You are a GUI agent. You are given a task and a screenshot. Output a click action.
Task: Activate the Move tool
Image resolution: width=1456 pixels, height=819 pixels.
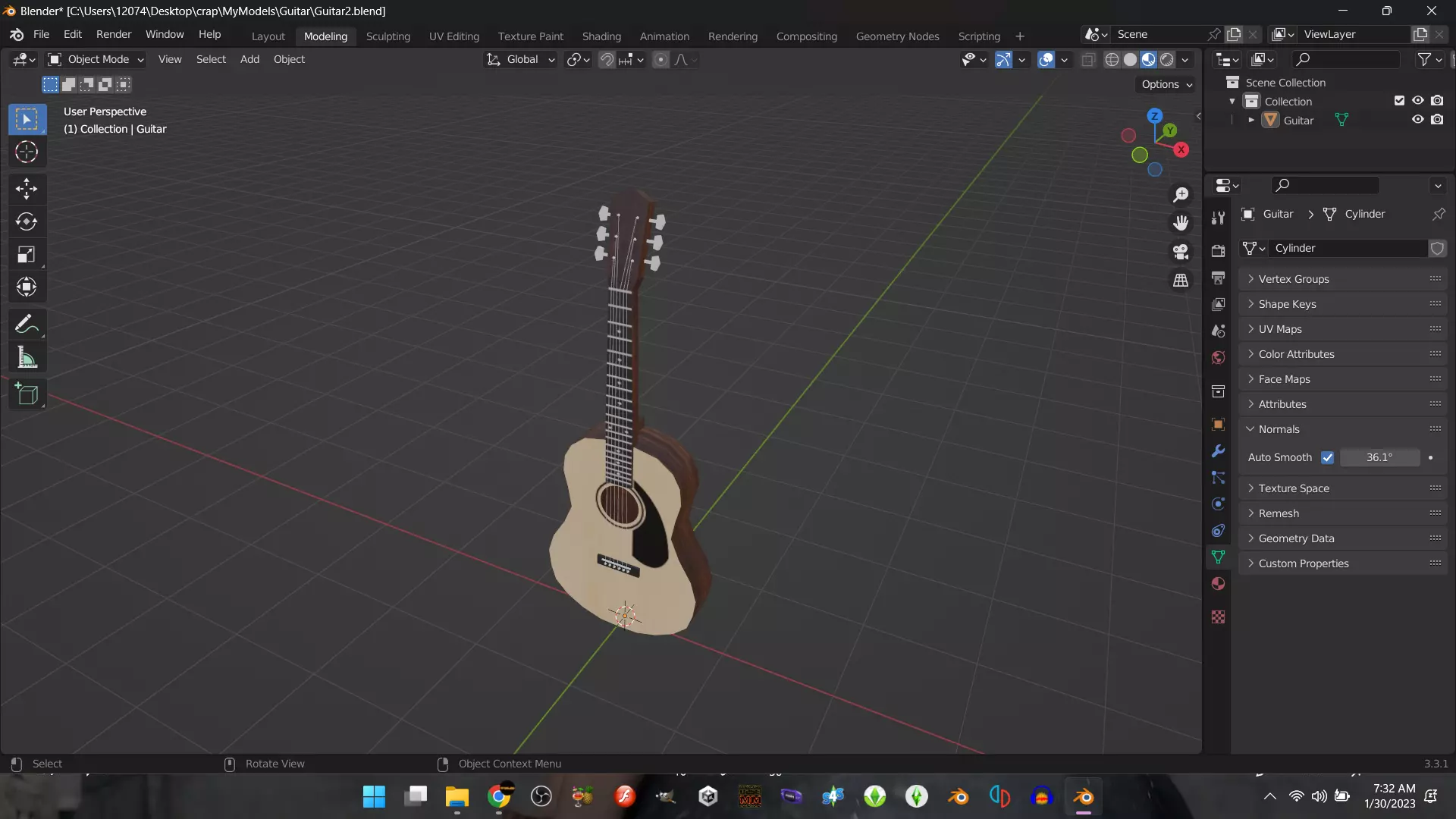pyautogui.click(x=27, y=188)
